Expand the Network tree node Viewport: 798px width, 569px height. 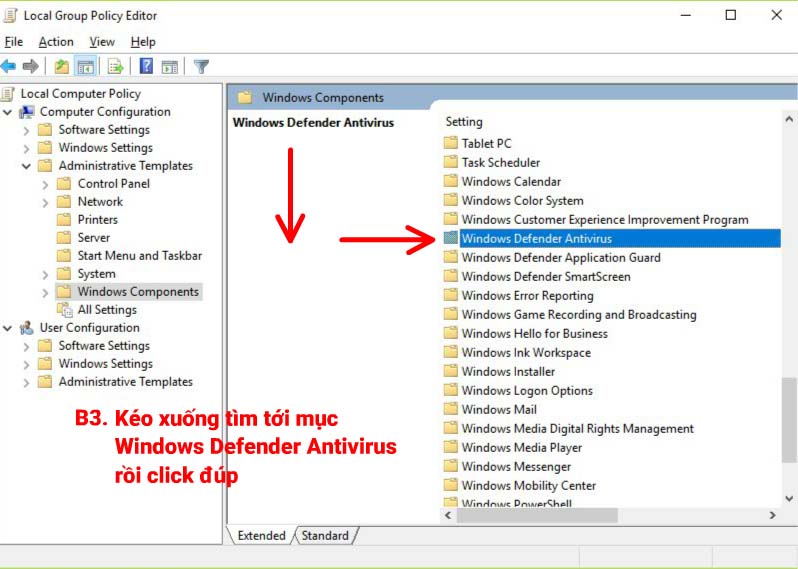tap(45, 202)
